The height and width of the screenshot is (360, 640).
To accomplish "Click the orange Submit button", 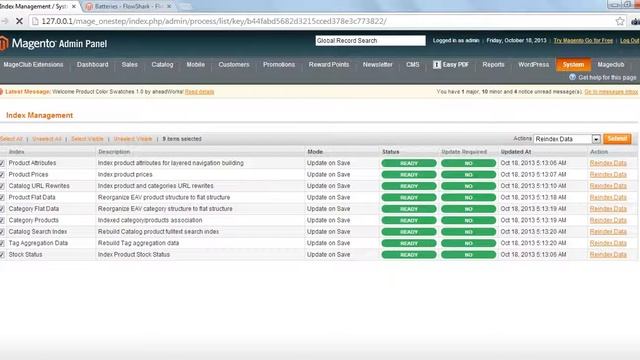I will tap(617, 139).
